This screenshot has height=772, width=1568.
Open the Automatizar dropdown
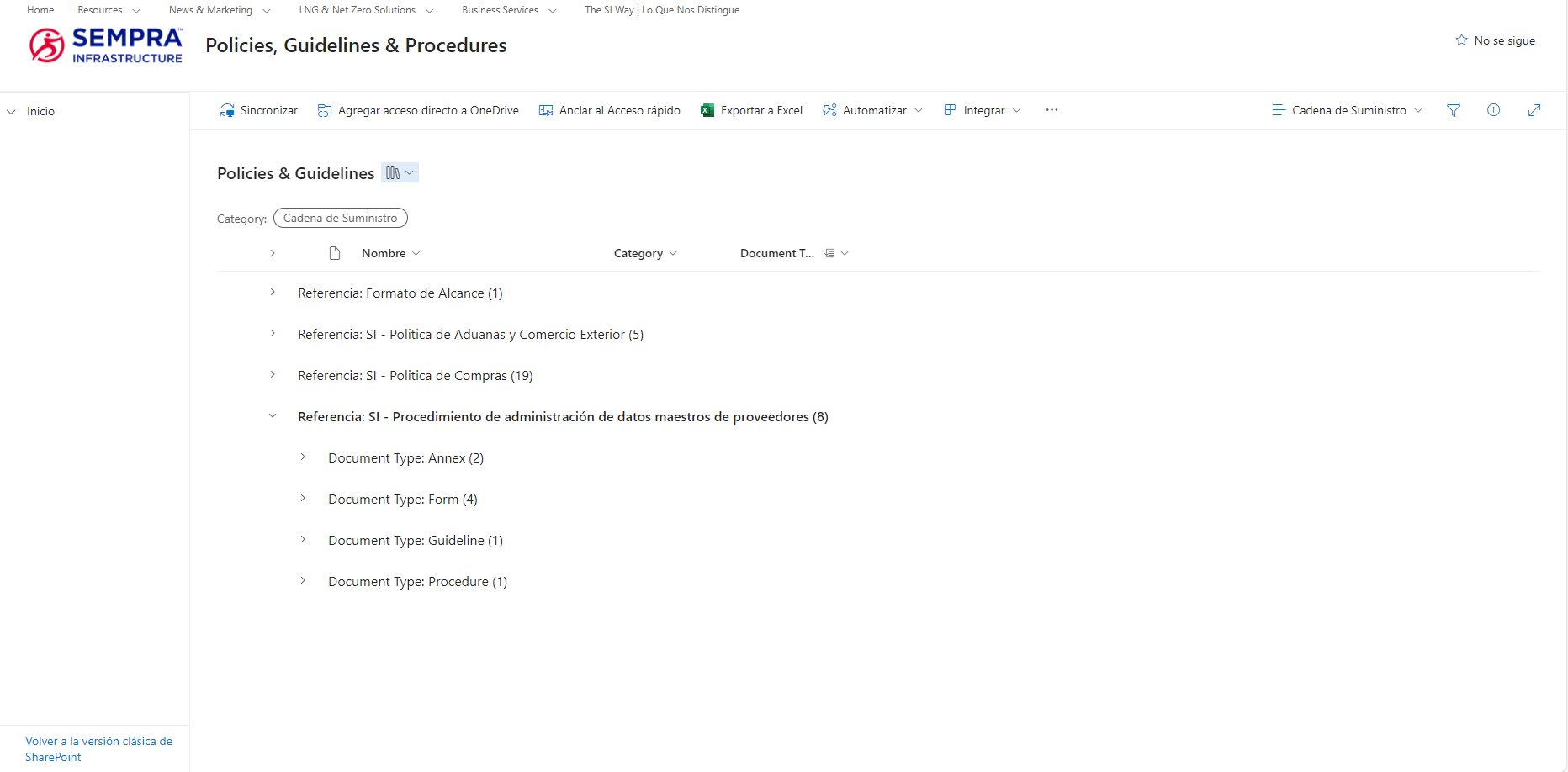[873, 110]
